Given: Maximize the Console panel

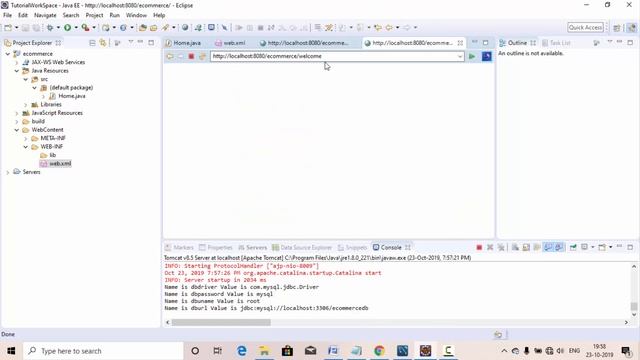Looking at the screenshot, I should [x=630, y=247].
